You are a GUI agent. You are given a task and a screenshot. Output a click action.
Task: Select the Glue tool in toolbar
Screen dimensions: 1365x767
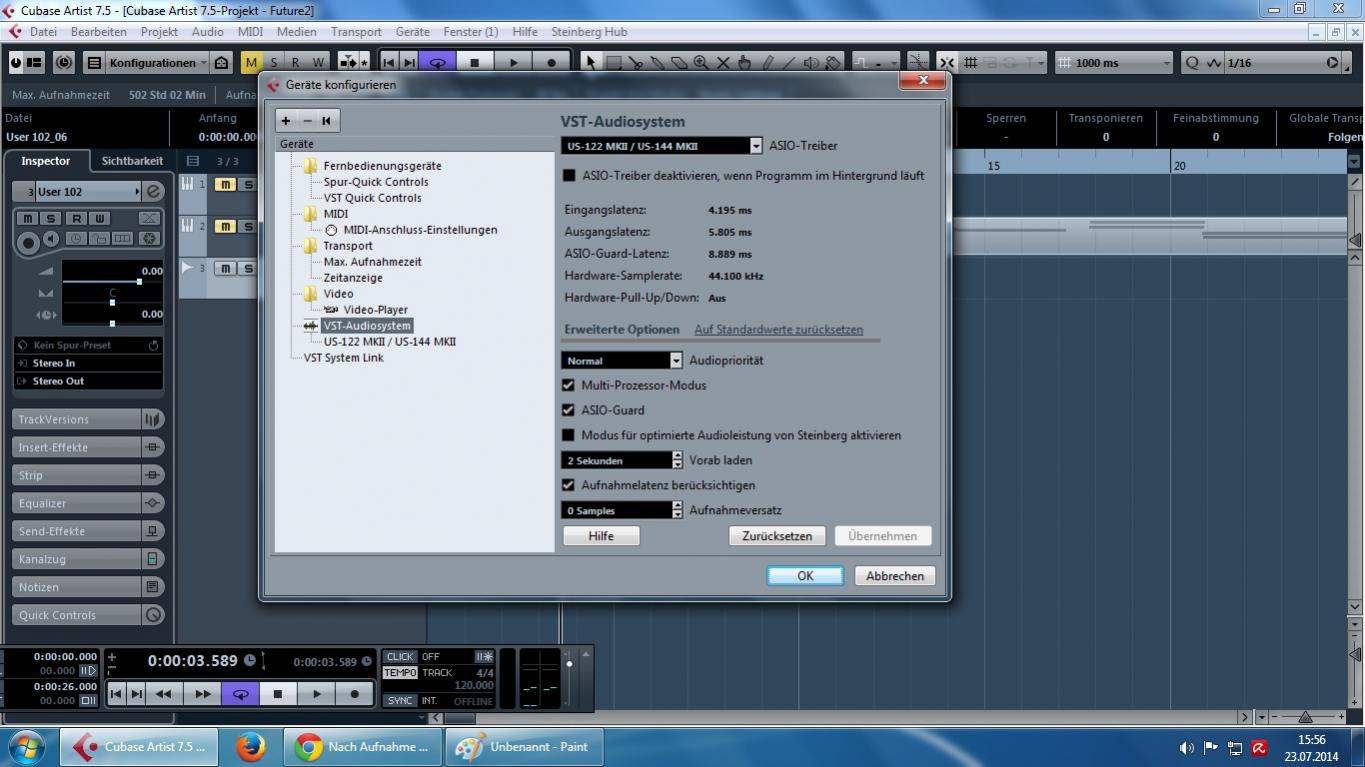point(658,62)
